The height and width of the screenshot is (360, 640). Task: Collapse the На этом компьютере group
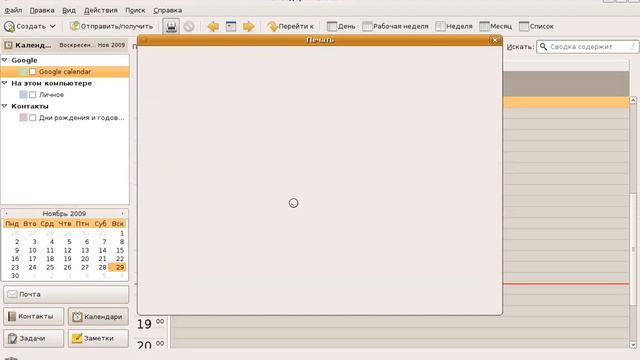(x=5, y=83)
